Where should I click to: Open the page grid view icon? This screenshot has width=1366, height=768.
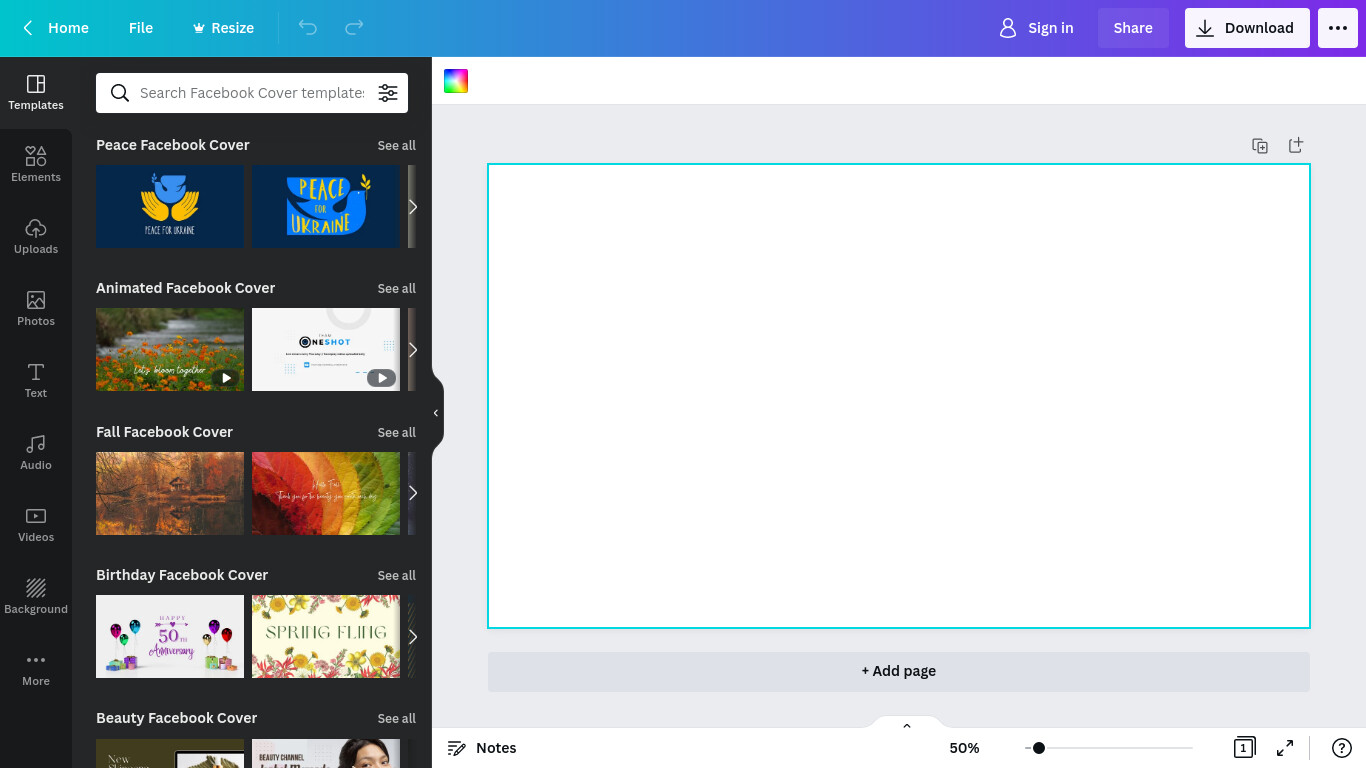1244,748
